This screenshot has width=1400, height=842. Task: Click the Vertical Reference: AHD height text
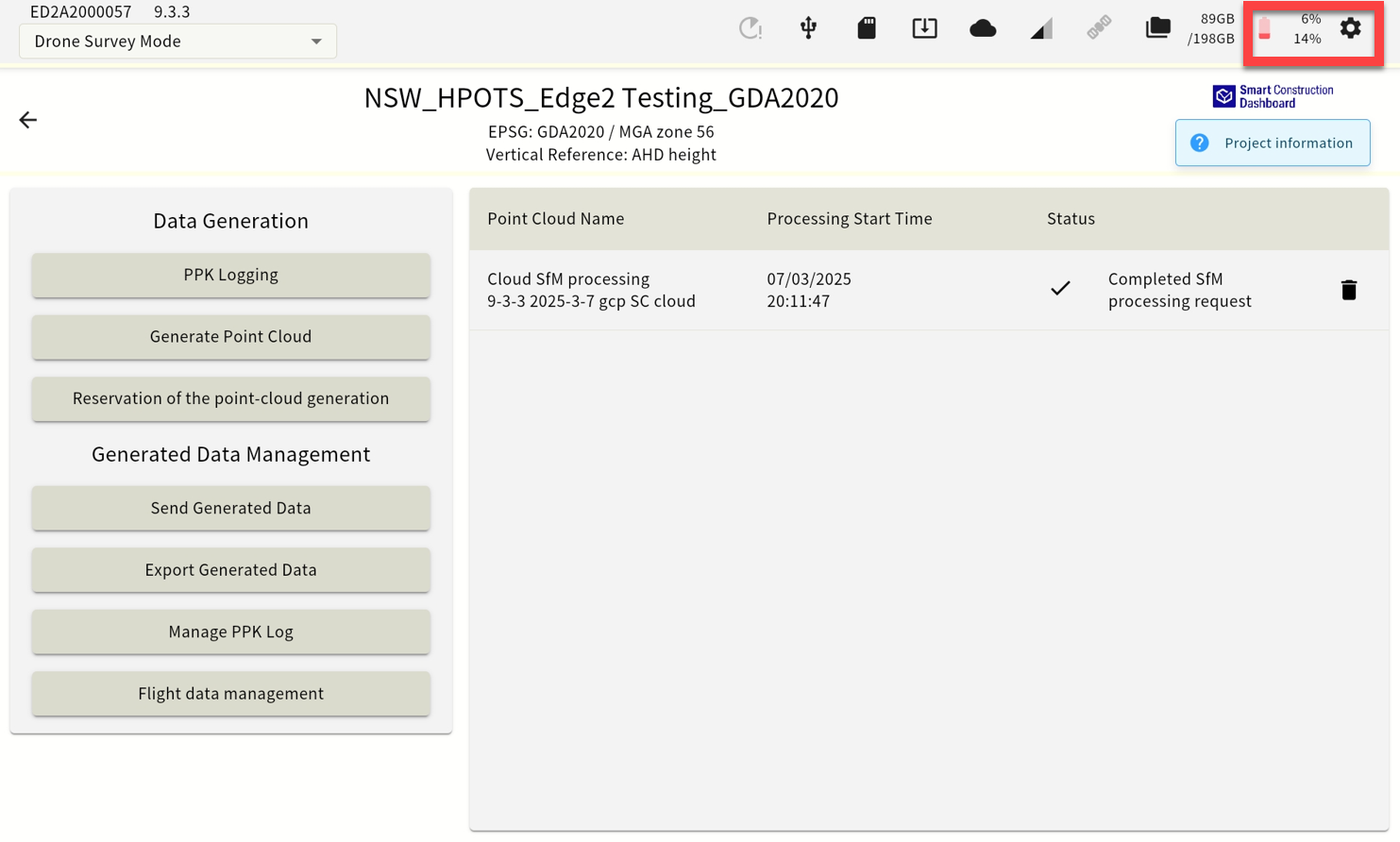(600, 155)
